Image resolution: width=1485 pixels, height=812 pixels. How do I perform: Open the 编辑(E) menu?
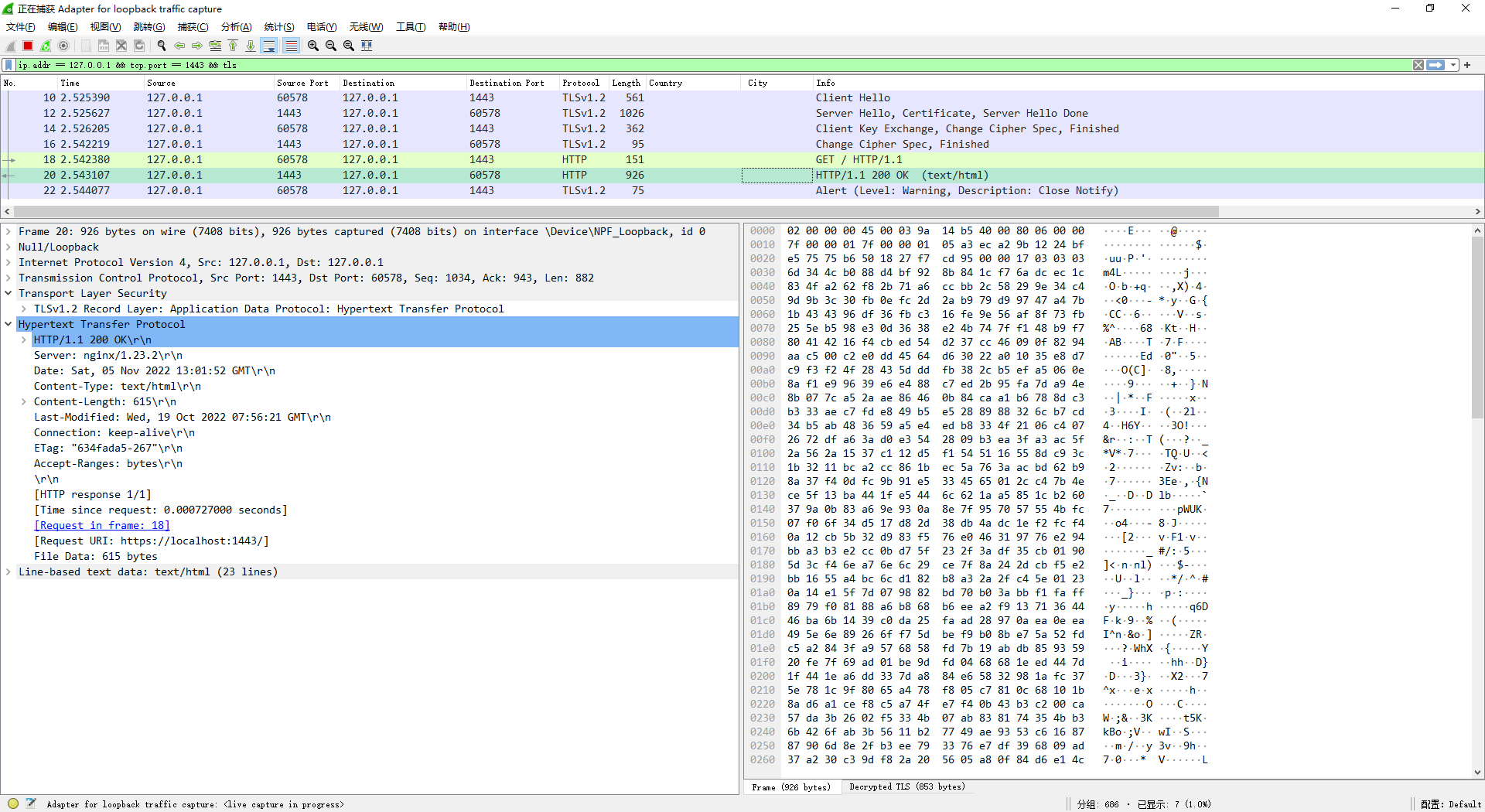tap(63, 26)
